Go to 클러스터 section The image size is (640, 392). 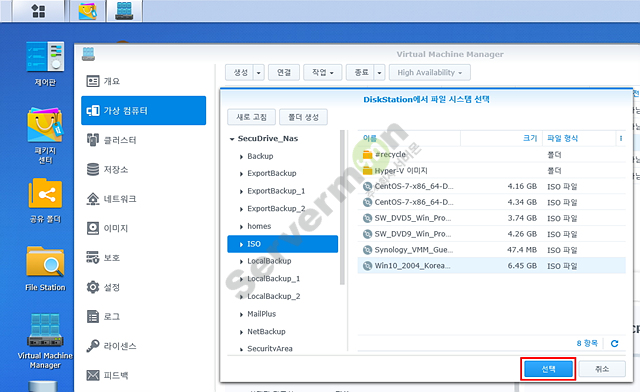(x=144, y=140)
